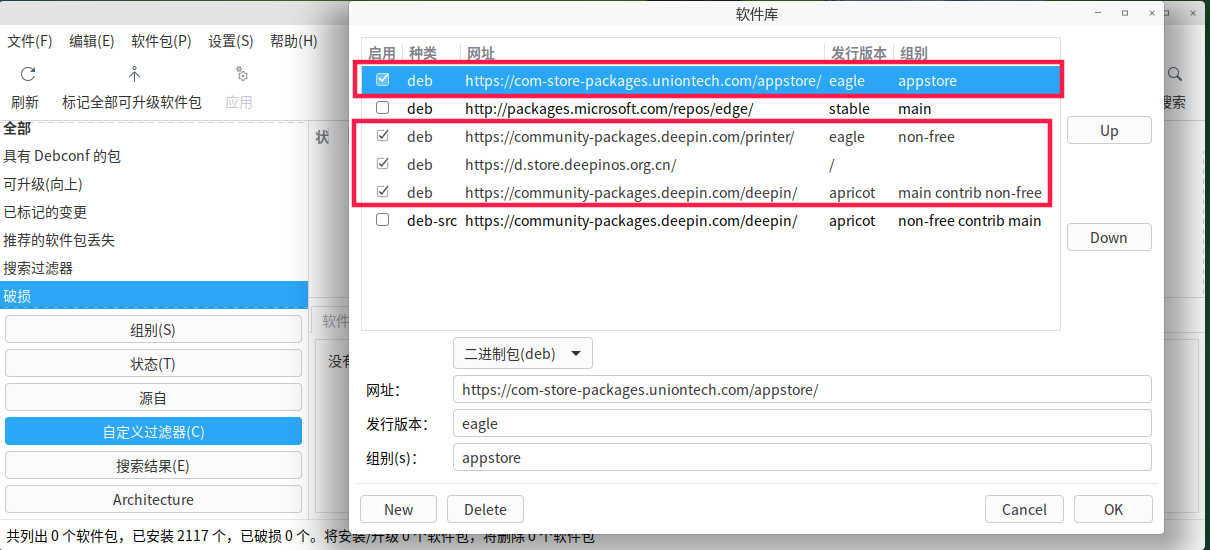Open the 设置(S) menu
Screen dimensions: 1210x550
coord(231,41)
